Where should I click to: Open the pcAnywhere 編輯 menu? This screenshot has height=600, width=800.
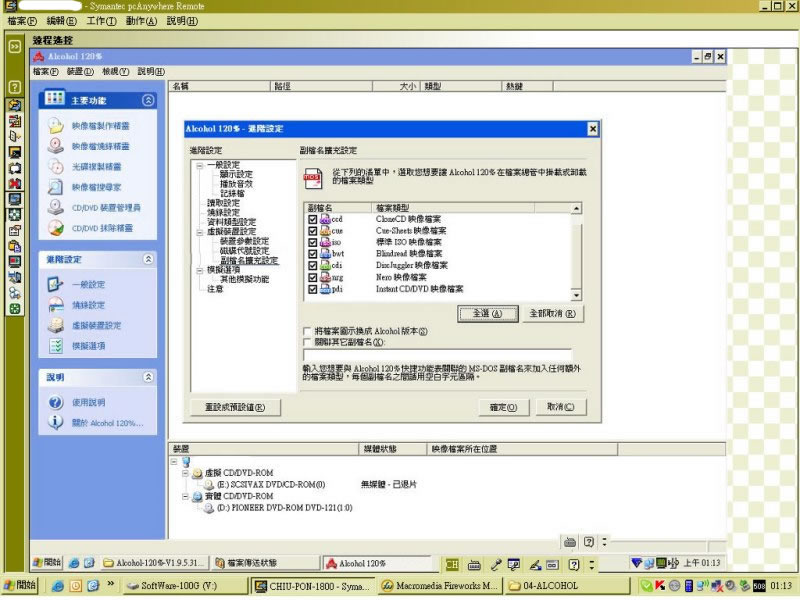point(61,21)
